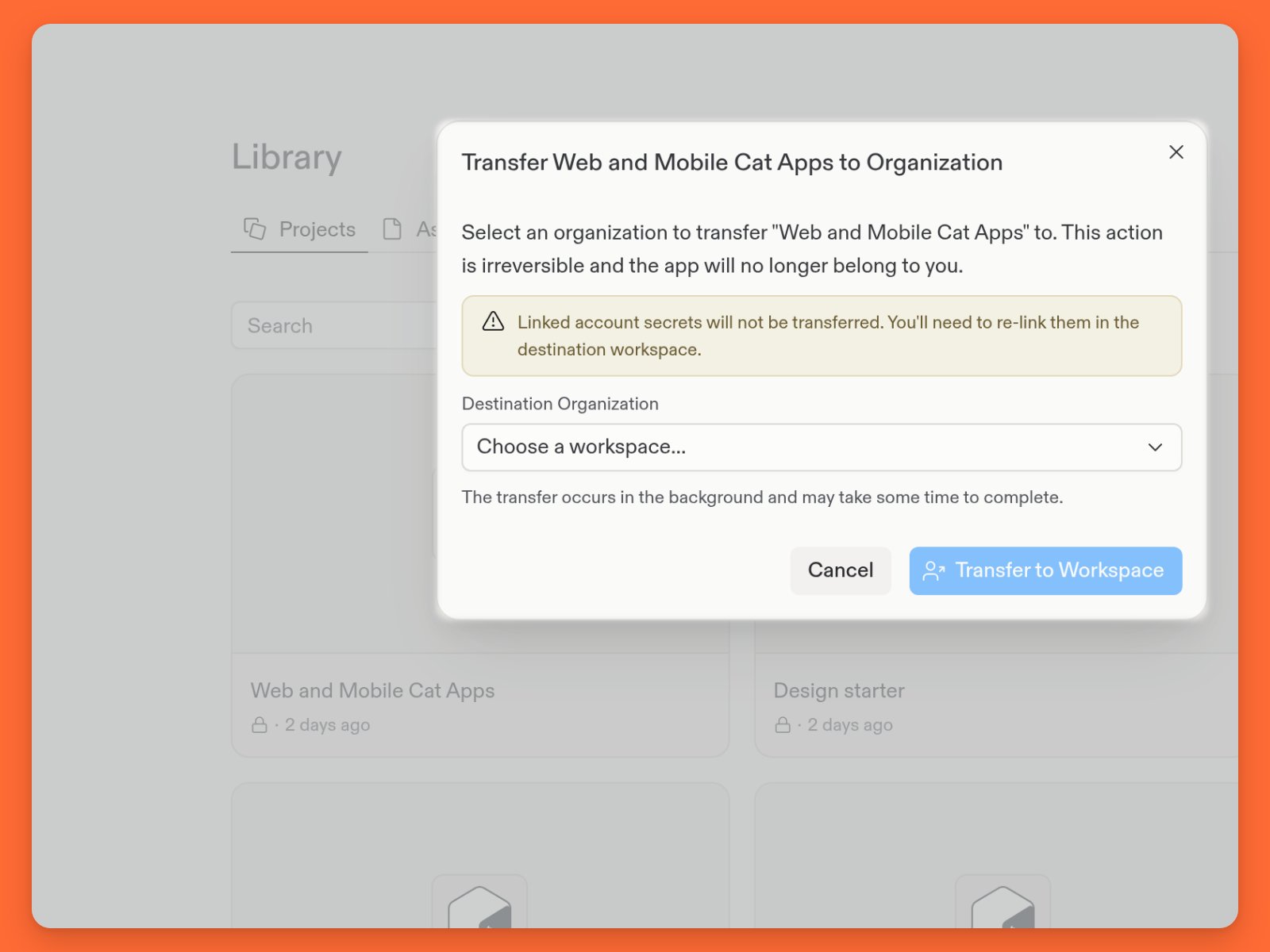The width and height of the screenshot is (1270, 952).
Task: Click the linked account secrets warning text
Action: (828, 336)
